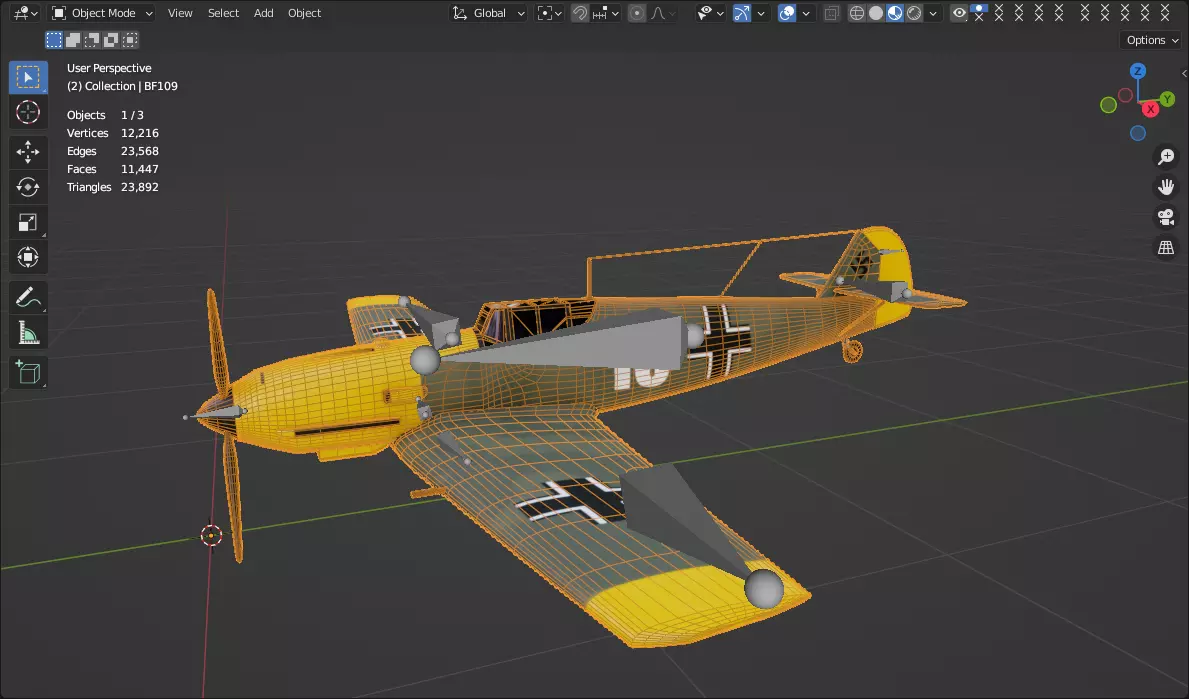Click the Y axis on navigation gizmo

tap(1167, 99)
